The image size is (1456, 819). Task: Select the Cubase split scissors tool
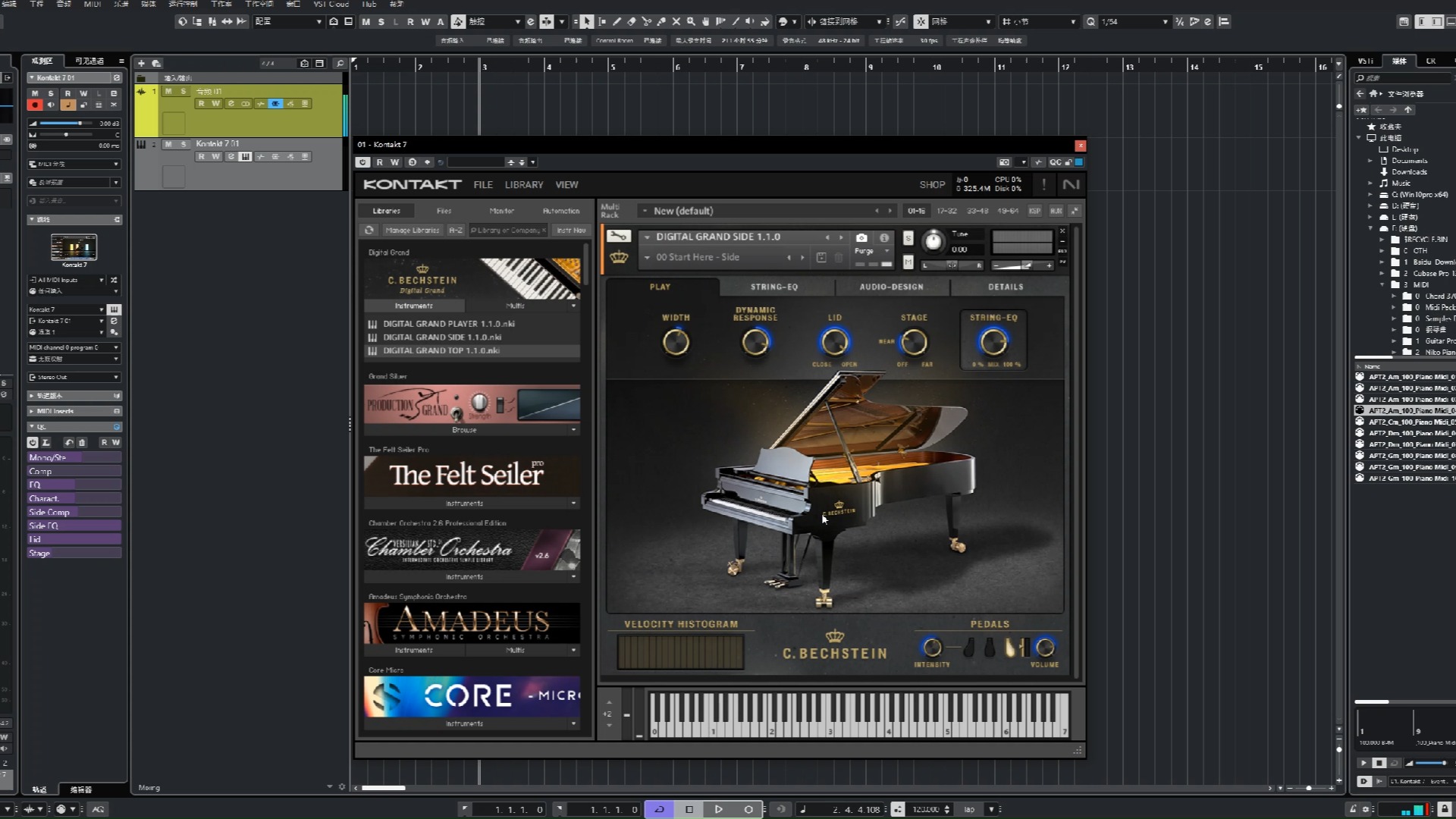coord(646,21)
